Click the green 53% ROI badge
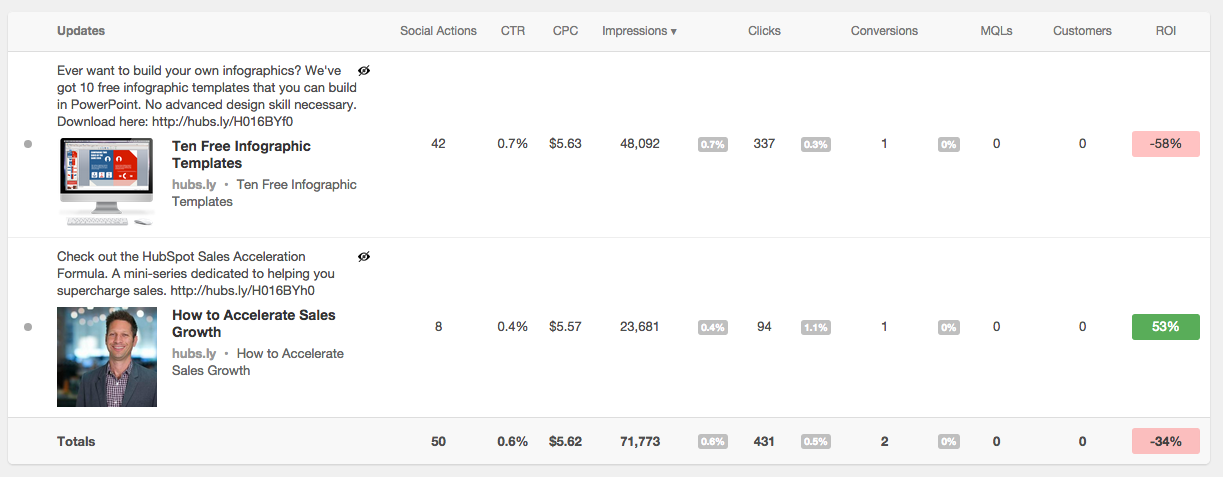 (x=1165, y=327)
